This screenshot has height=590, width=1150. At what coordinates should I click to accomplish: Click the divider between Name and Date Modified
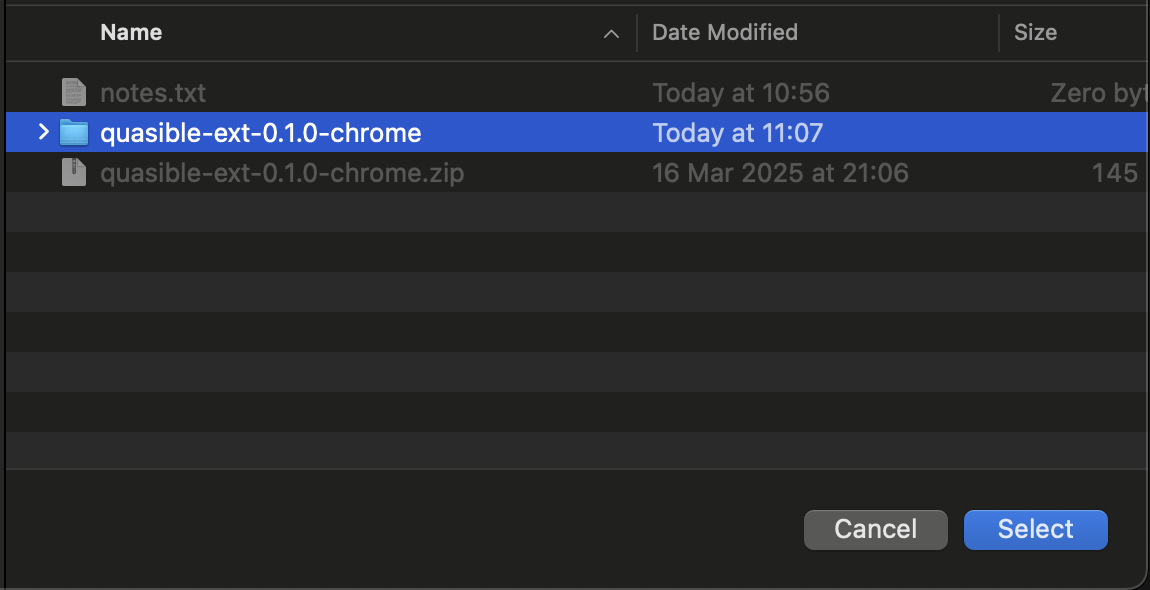[x=637, y=33]
